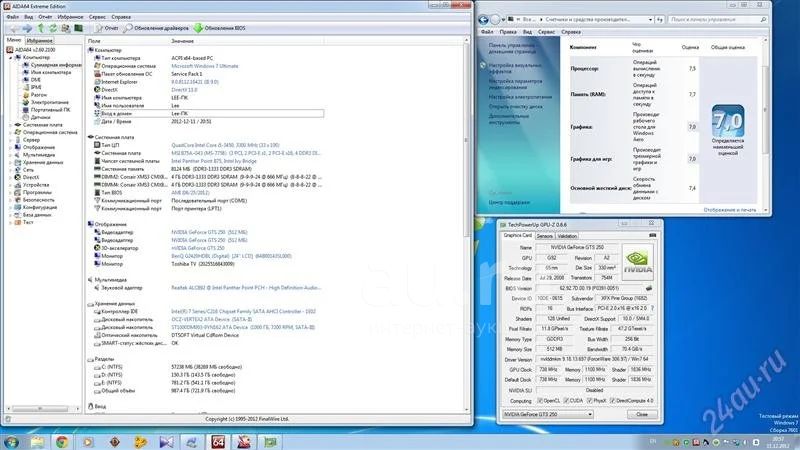The height and width of the screenshot is (450, 800).
Task: Collapse the Компьютер tree node
Action: (x=10, y=58)
